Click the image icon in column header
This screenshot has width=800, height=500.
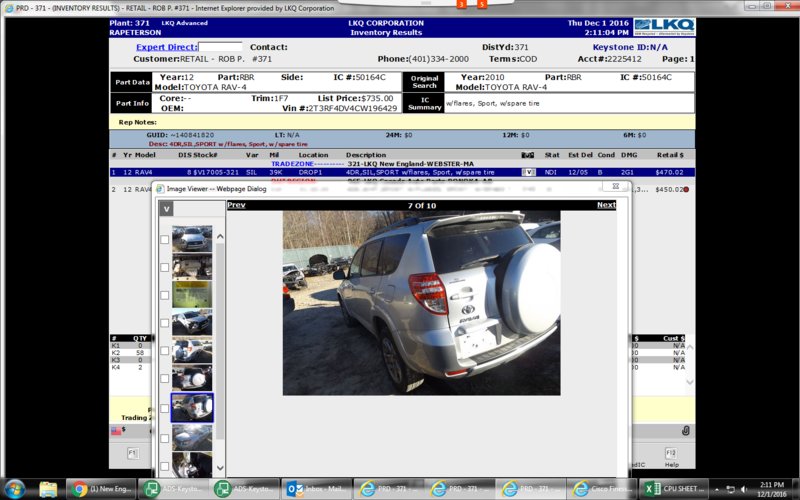(528, 155)
